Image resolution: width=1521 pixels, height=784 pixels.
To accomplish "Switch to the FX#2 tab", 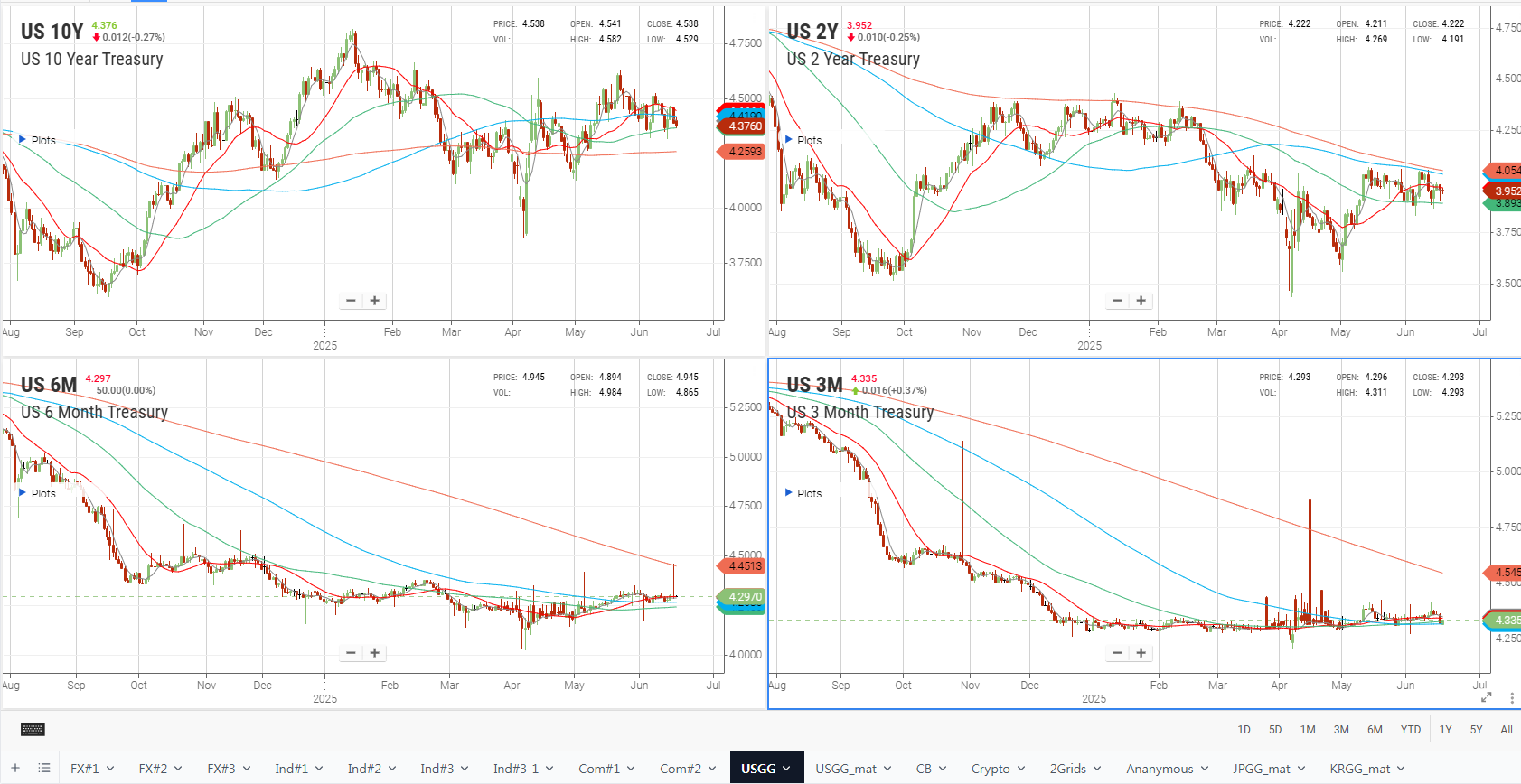I will 153,769.
